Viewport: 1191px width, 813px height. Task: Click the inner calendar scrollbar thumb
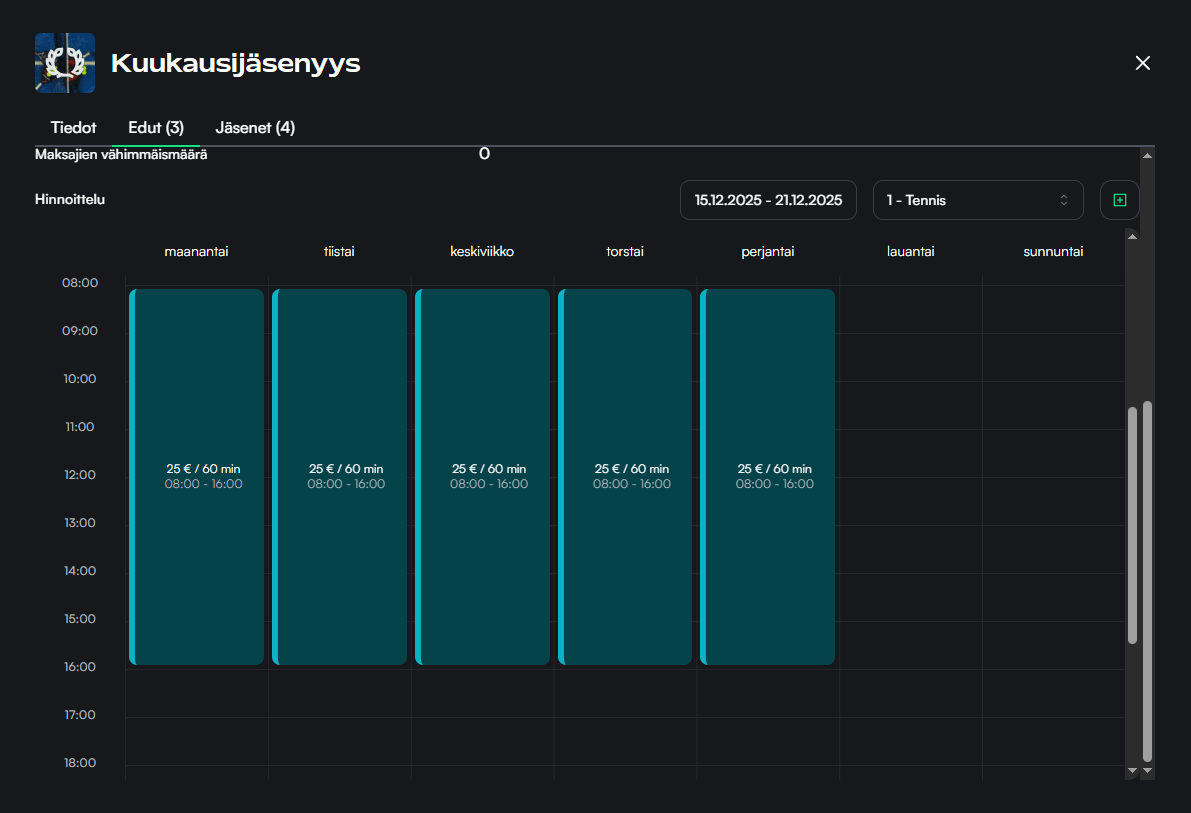coord(1132,525)
